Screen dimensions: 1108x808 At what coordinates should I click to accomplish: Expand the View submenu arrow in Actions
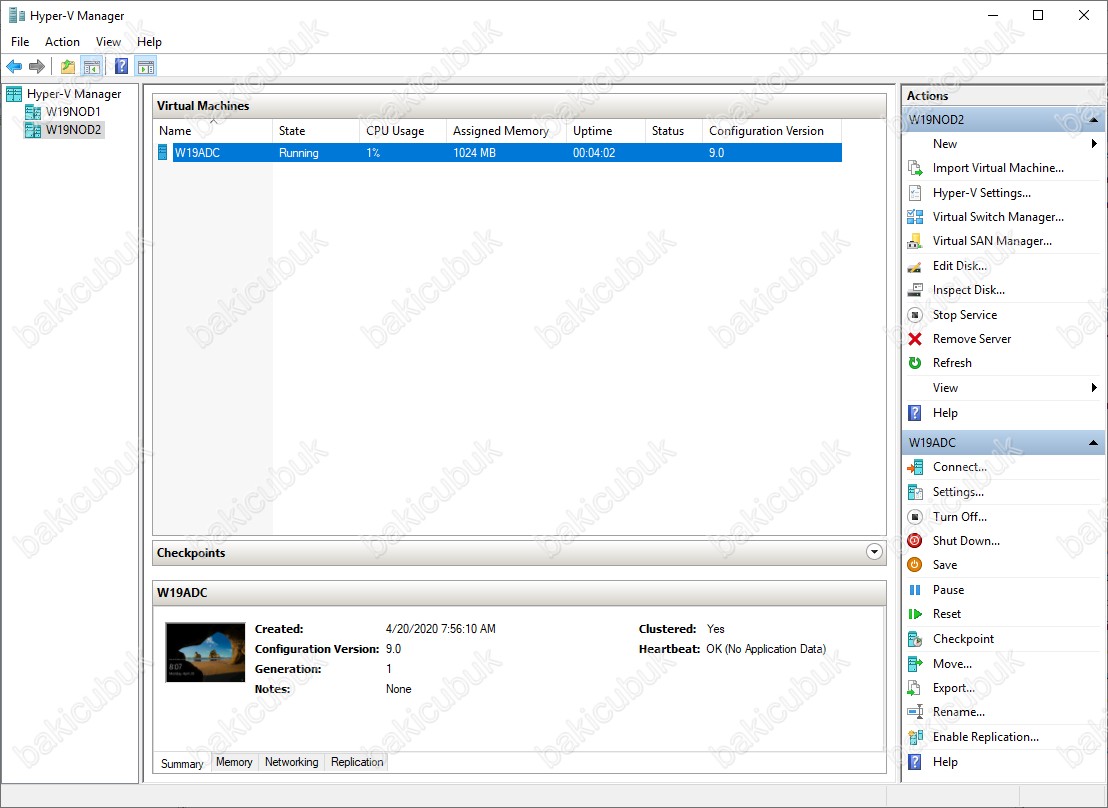pyautogui.click(x=1094, y=387)
